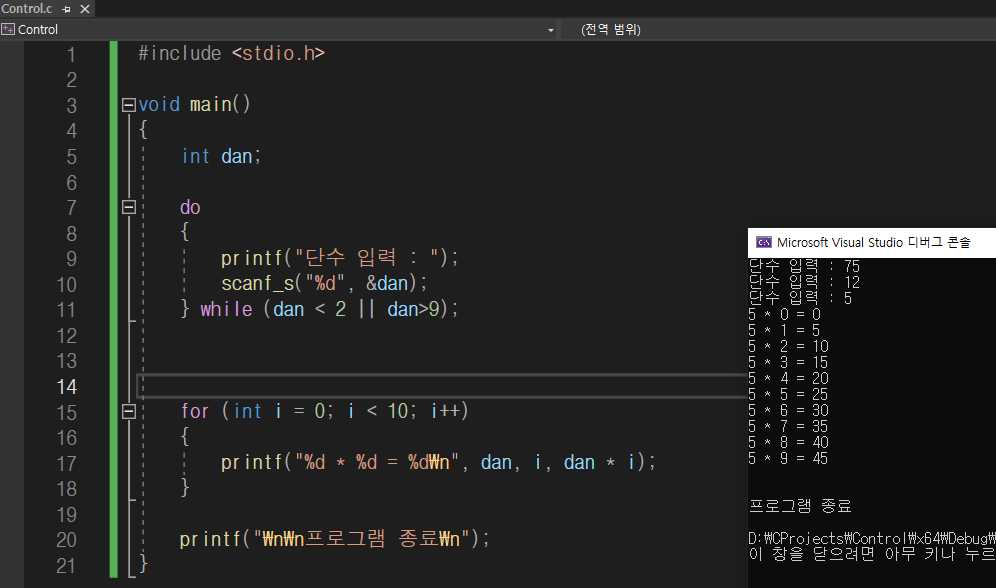This screenshot has width=996, height=588.
Task: Click console output '5 * 9 = 45'
Action: 788,458
